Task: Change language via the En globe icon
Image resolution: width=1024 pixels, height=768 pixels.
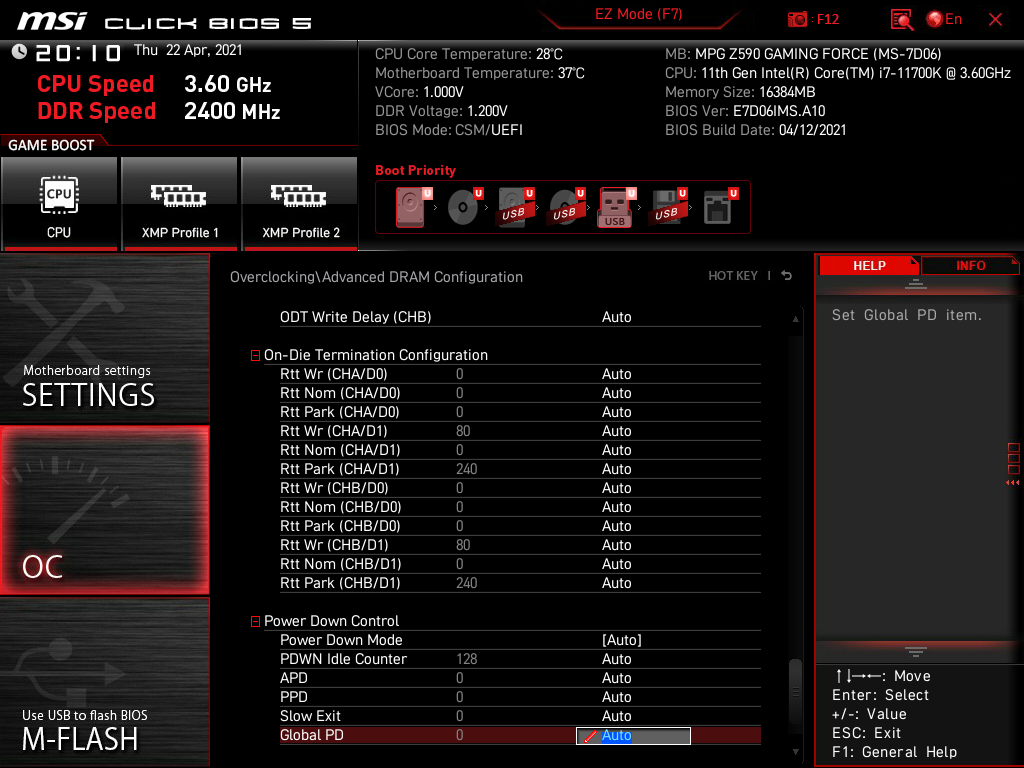Action: point(944,19)
